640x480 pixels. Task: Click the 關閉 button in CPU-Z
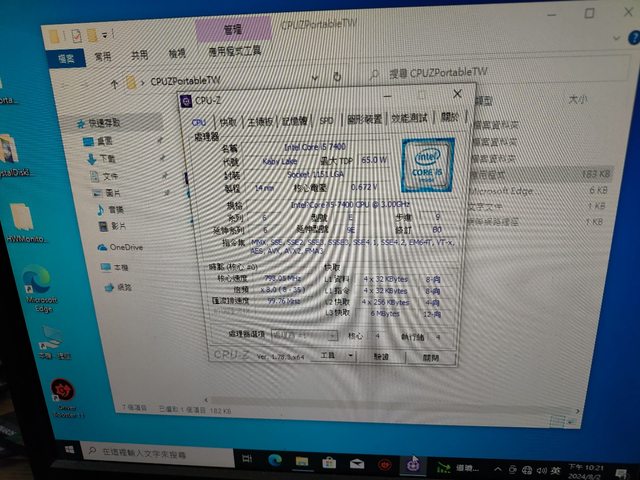click(430, 357)
